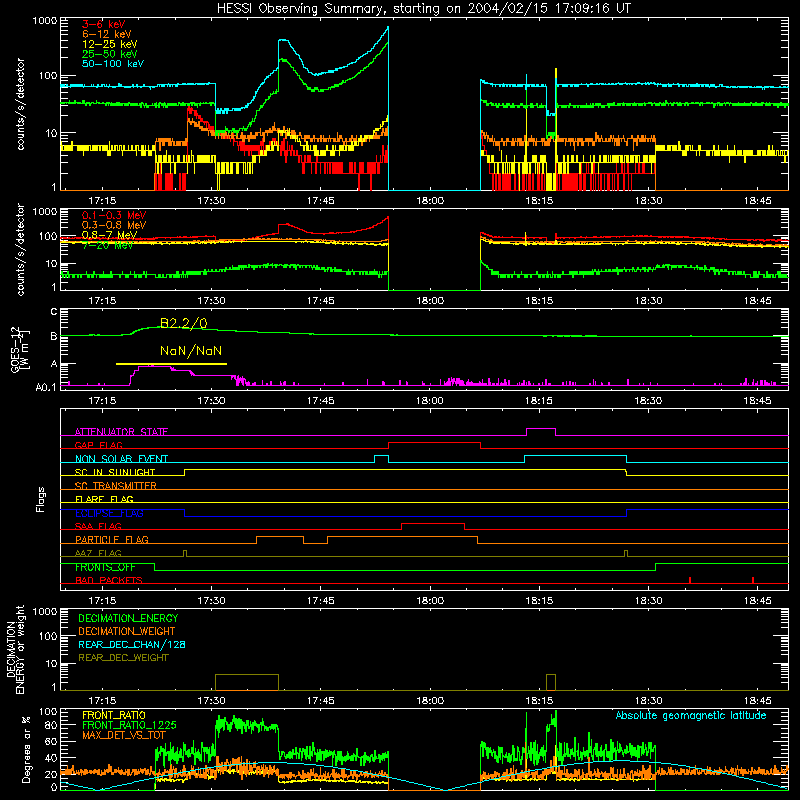The width and height of the screenshot is (800, 800).
Task: Click the GOES-12 axis label
Action: [x=20, y=350]
